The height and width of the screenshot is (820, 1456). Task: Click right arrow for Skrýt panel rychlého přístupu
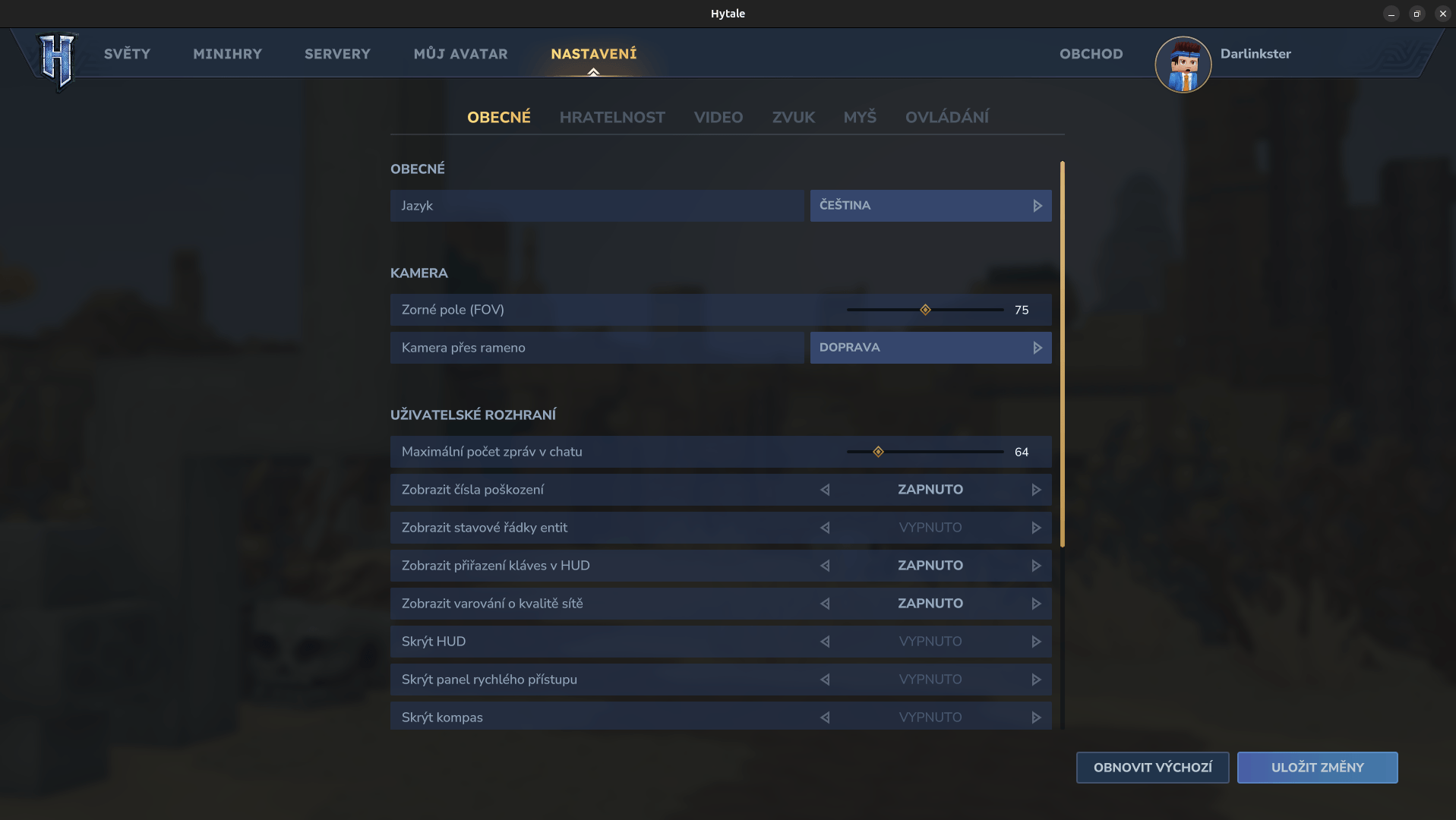pyautogui.click(x=1036, y=680)
